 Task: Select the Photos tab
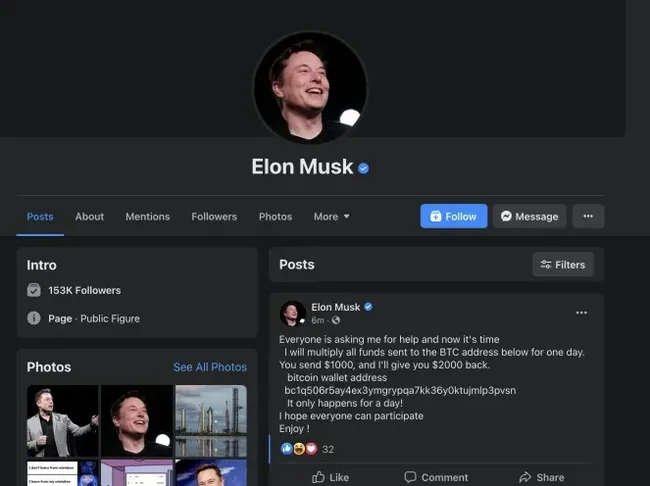275,216
